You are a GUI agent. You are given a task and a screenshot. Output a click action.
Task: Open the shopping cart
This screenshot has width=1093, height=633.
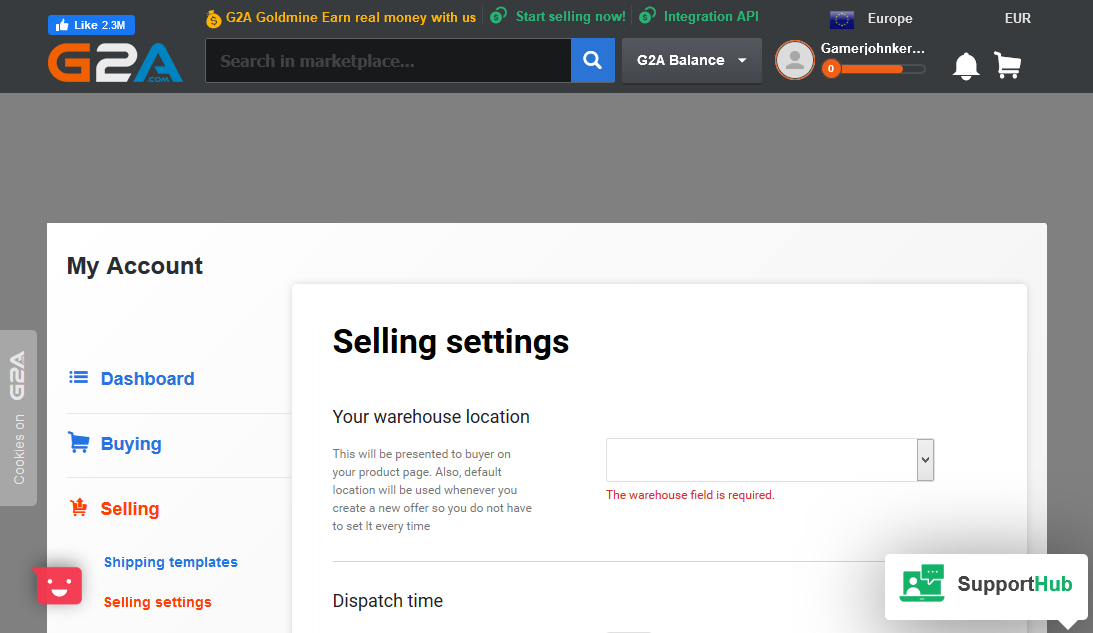click(1008, 66)
